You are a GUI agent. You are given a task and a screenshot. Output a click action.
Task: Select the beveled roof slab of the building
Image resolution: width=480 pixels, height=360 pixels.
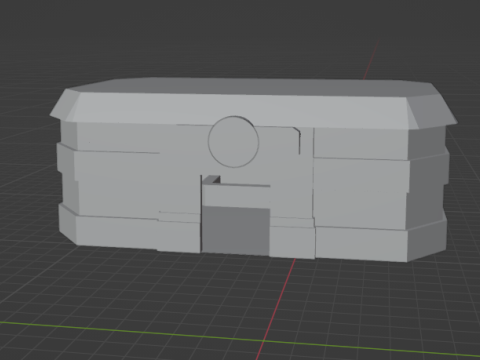click(x=253, y=103)
